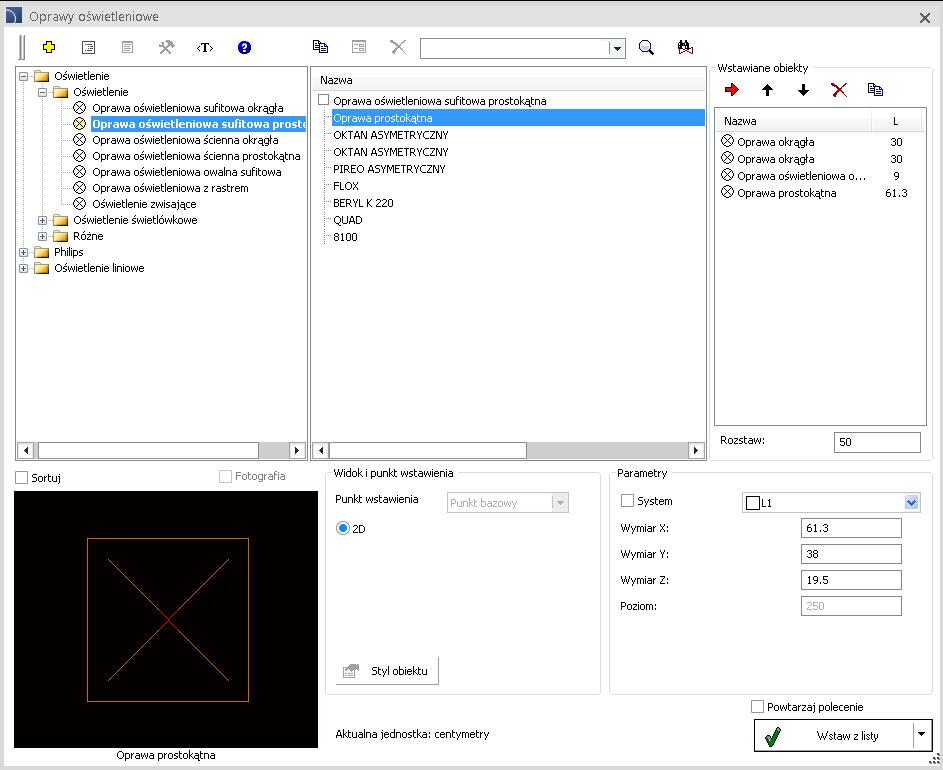Open the Wstaw z listy split arrow

tap(921, 735)
